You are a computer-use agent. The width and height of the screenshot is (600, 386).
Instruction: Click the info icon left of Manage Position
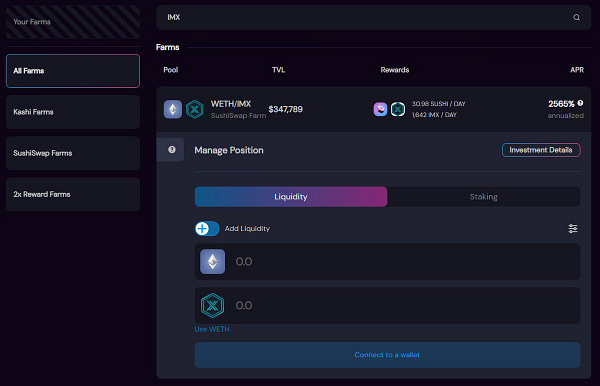point(172,150)
